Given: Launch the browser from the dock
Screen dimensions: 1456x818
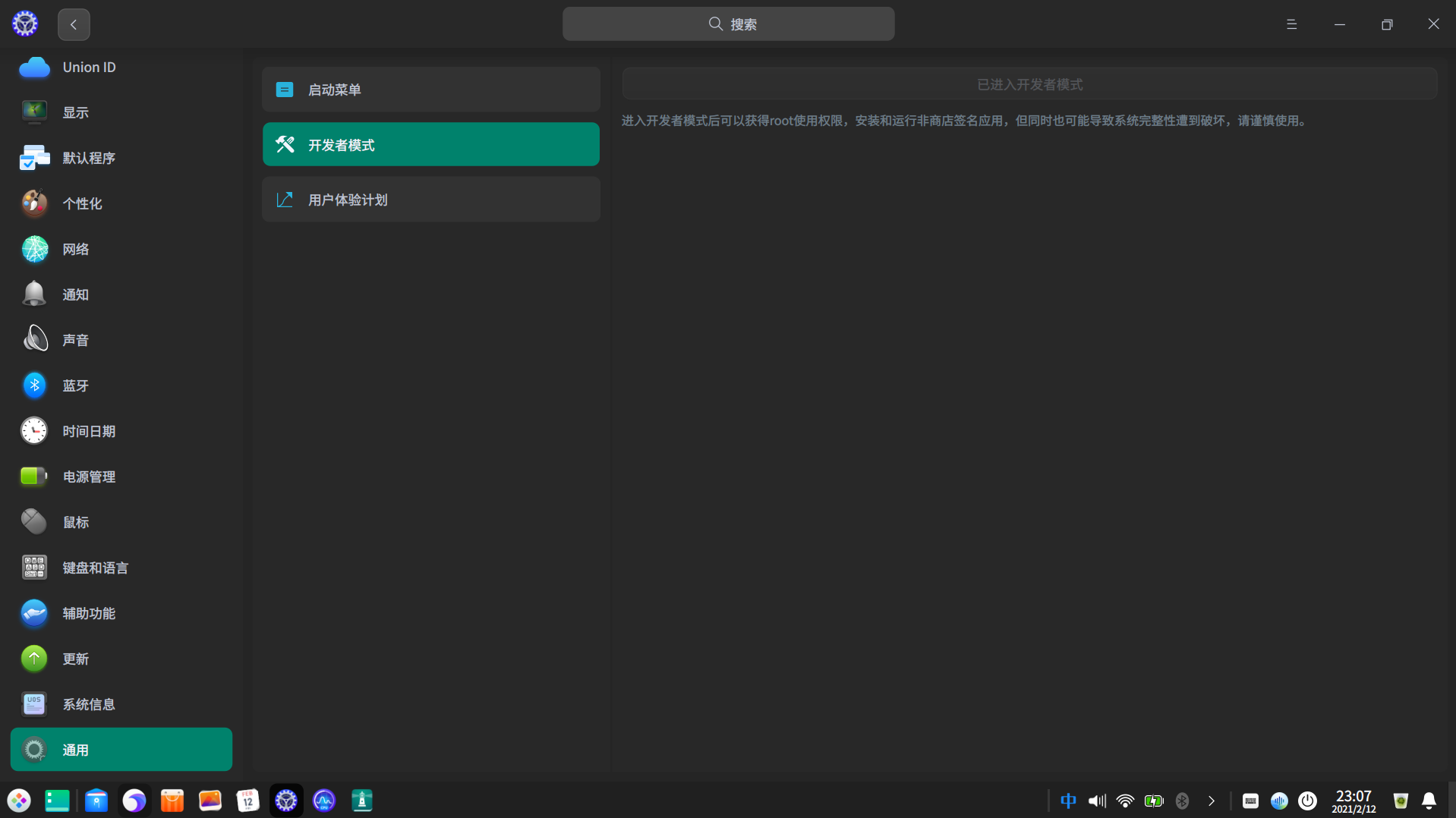Looking at the screenshot, I should tap(134, 801).
